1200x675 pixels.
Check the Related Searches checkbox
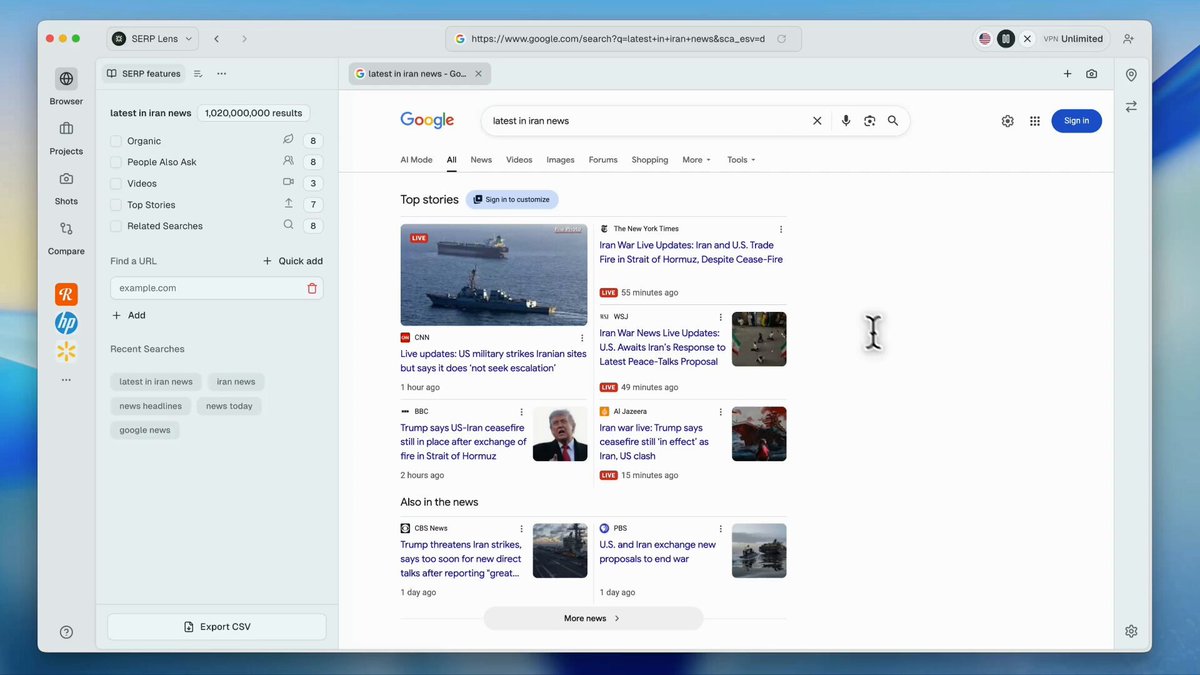point(116,226)
